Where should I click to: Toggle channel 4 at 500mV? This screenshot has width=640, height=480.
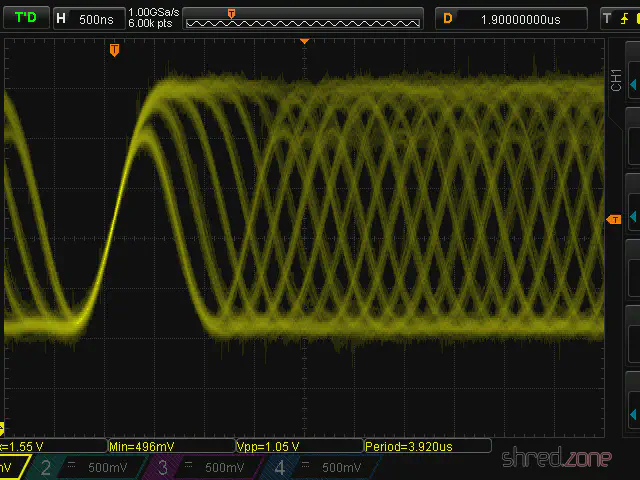[x=315, y=467]
